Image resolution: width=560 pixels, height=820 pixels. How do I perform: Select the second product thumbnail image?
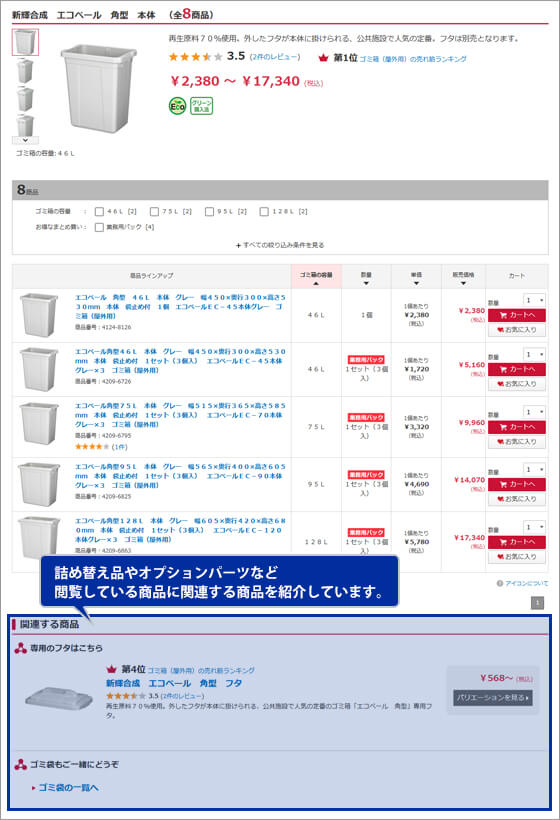point(25,71)
